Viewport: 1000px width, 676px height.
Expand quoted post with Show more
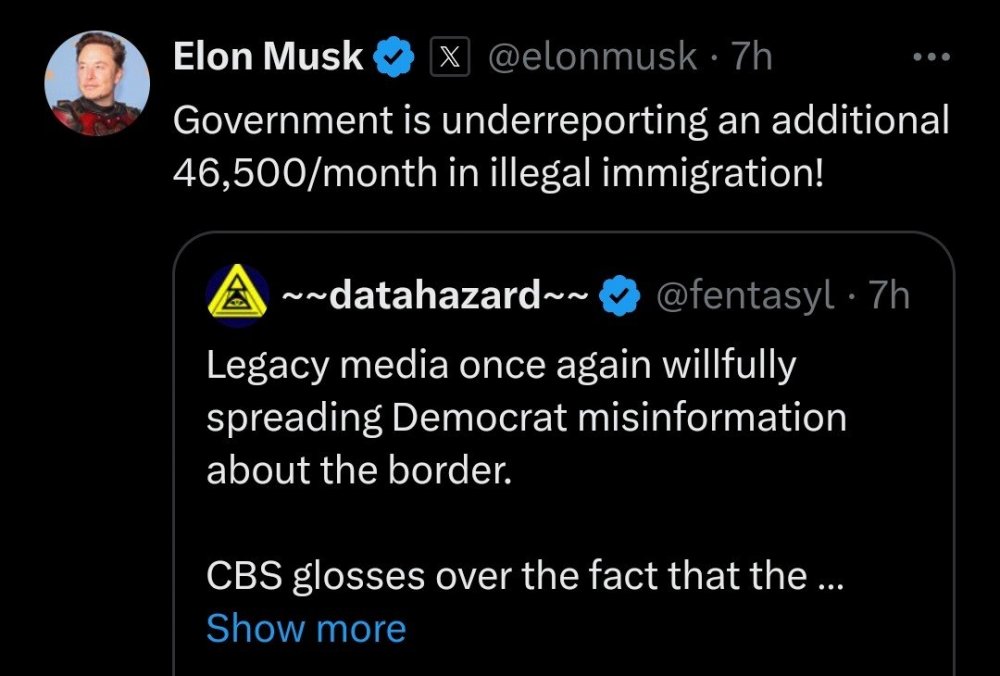pyautogui.click(x=306, y=628)
